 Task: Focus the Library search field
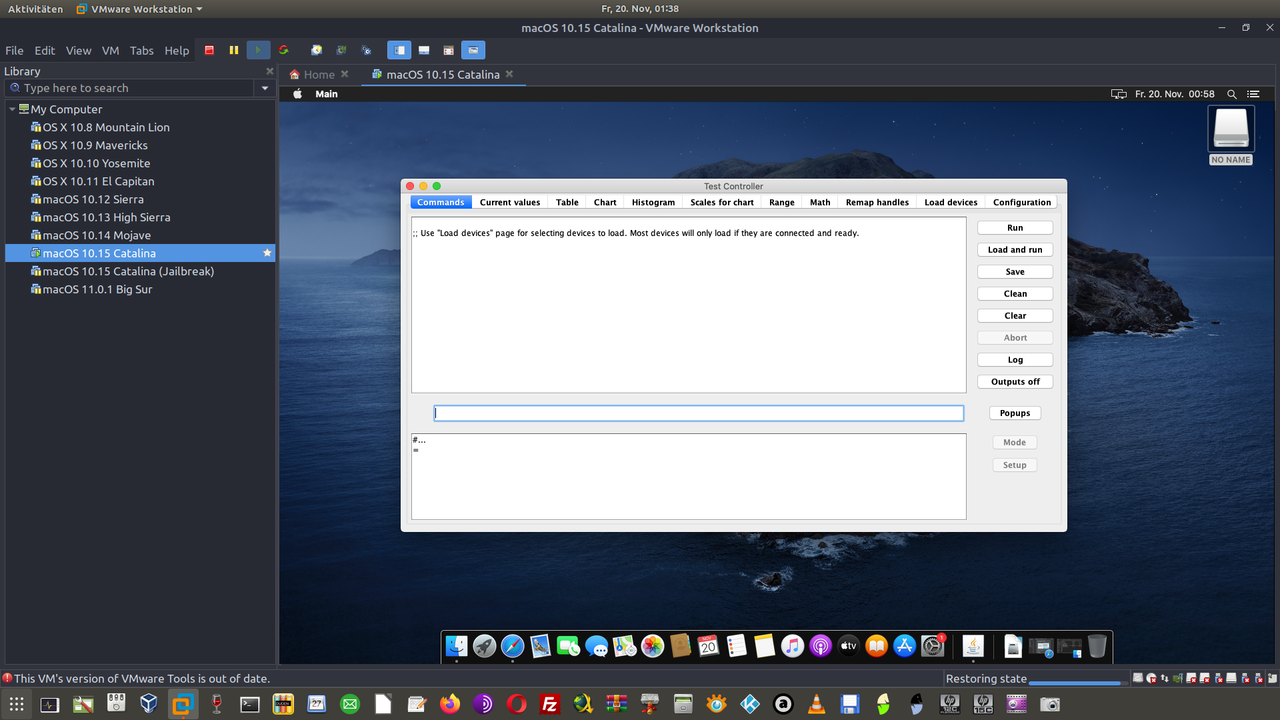130,88
